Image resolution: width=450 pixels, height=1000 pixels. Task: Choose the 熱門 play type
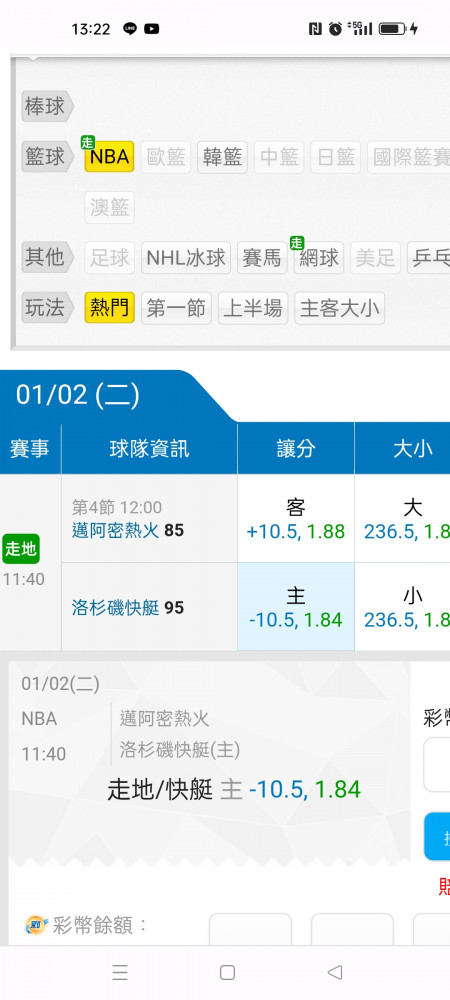click(x=110, y=308)
